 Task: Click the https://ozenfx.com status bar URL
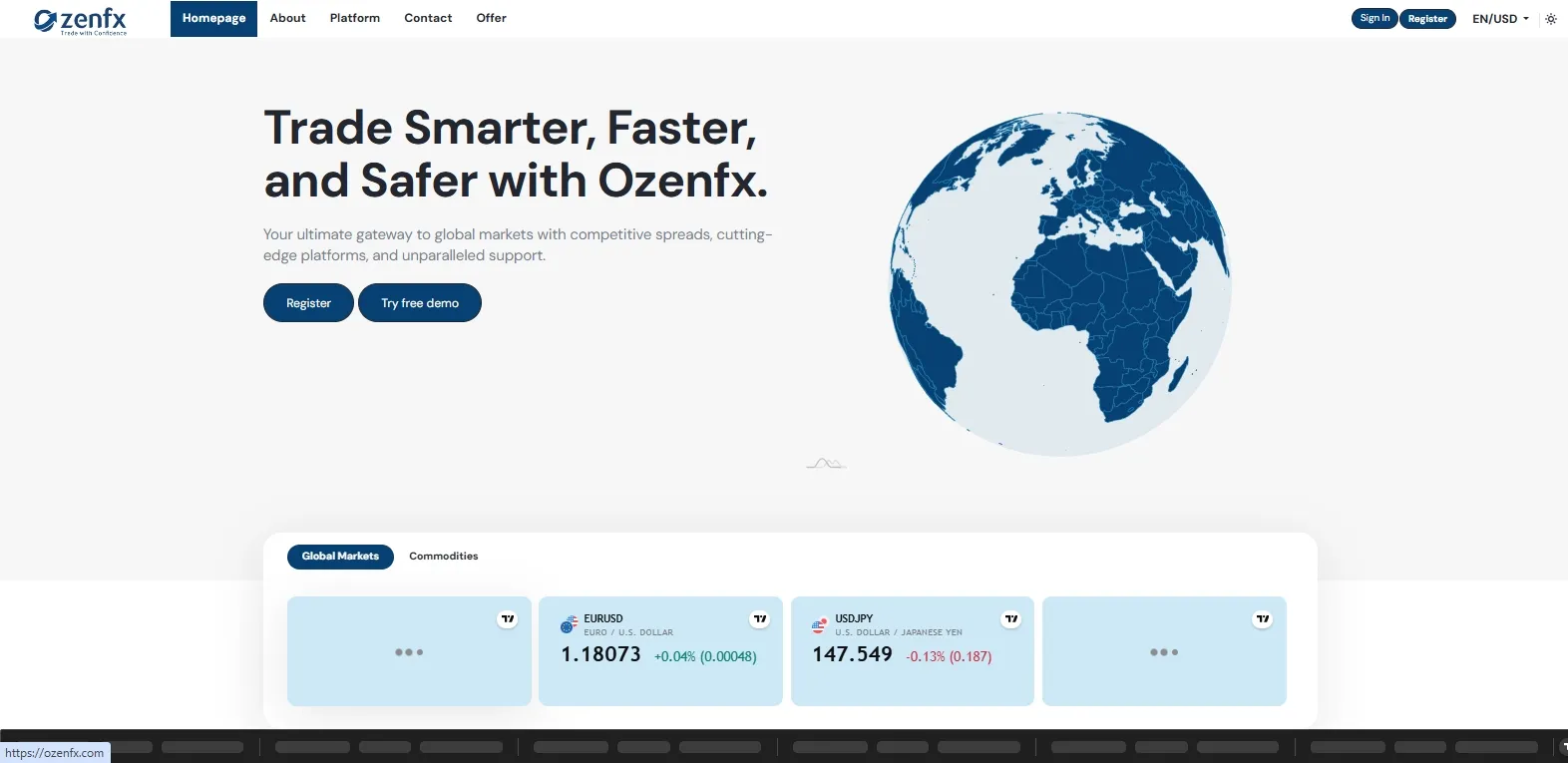55,753
